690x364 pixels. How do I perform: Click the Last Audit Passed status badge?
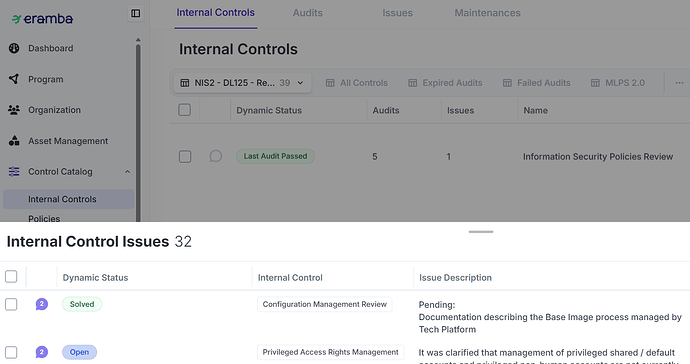click(x=275, y=156)
